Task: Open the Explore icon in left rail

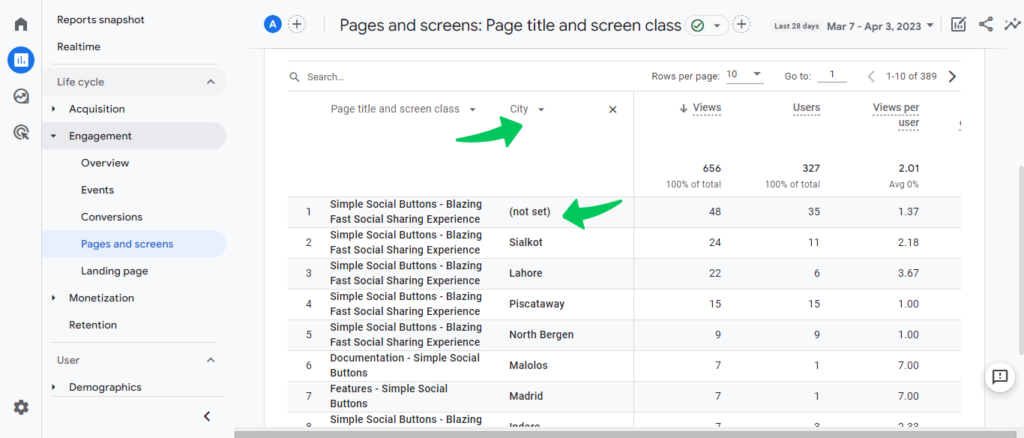Action: [x=21, y=97]
